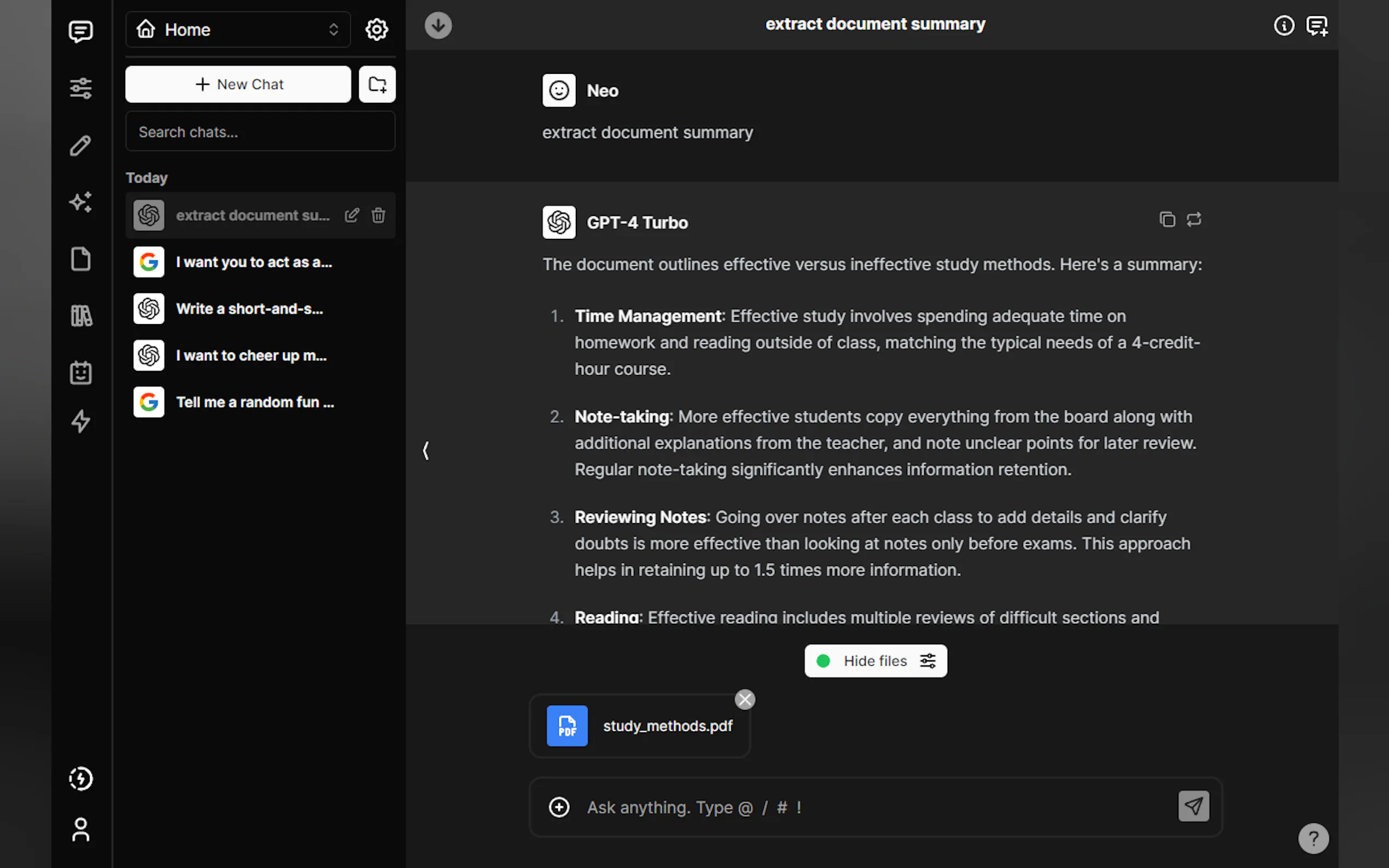The width and height of the screenshot is (1389, 868).
Task: Open the sliders panel in left sidebar
Action: 80,88
